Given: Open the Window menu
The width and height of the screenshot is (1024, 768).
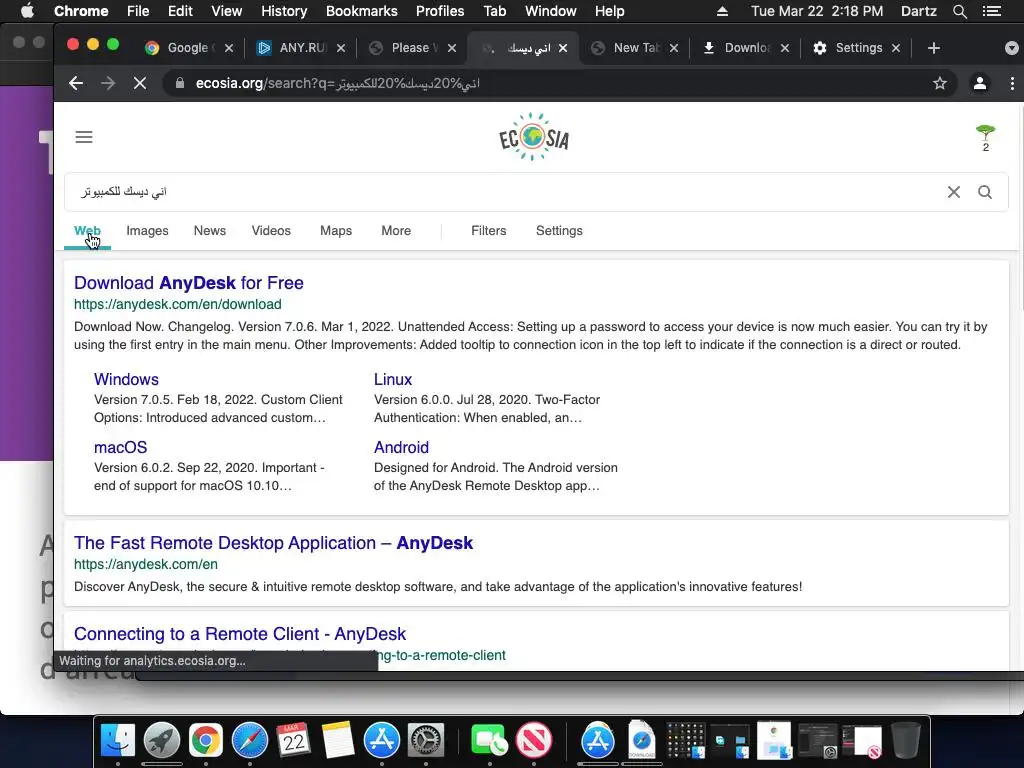Looking at the screenshot, I should click(551, 11).
